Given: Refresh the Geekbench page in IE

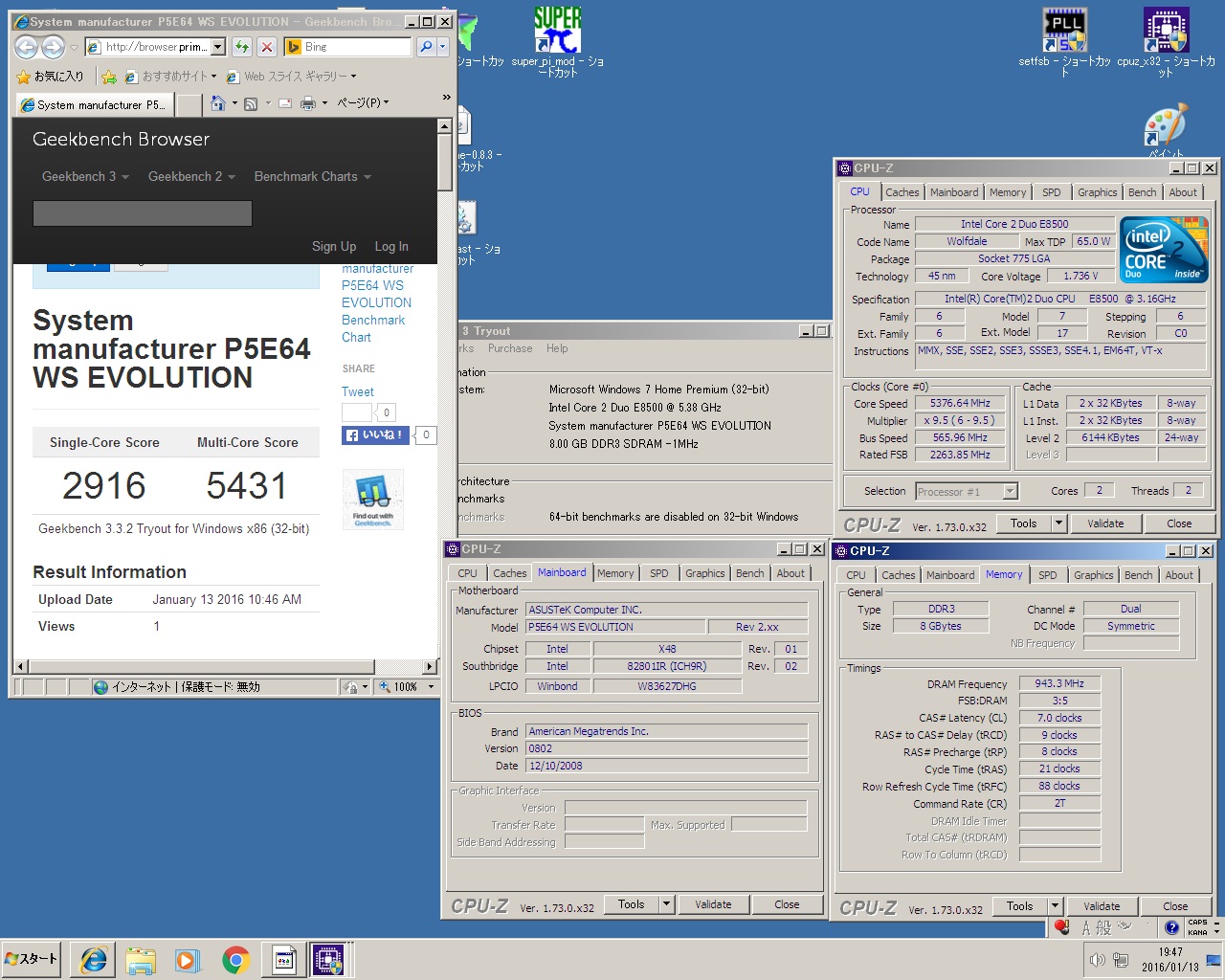Looking at the screenshot, I should 242,46.
